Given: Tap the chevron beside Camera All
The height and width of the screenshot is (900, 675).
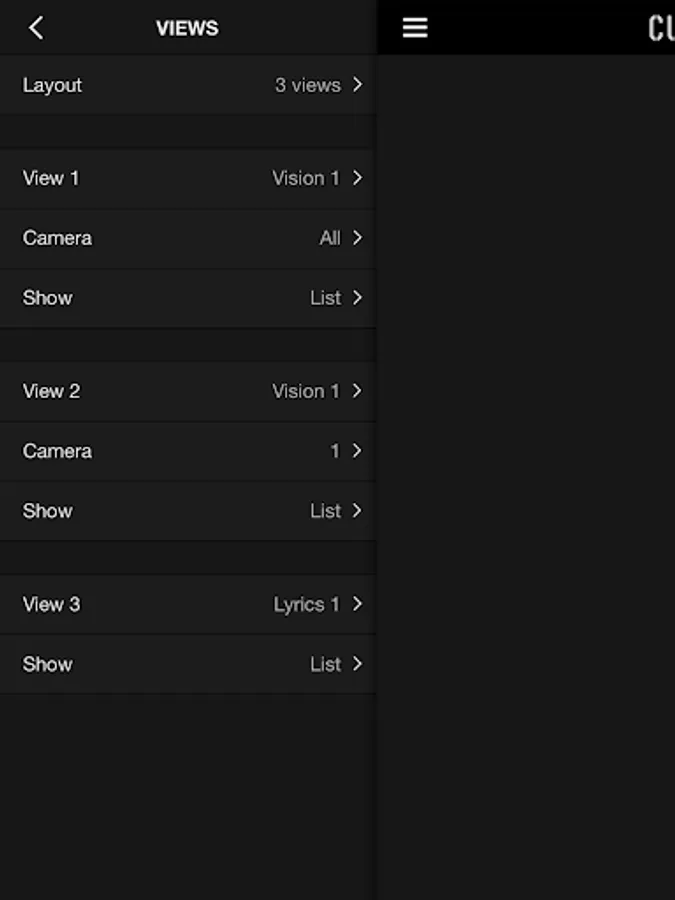Looking at the screenshot, I should coord(357,238).
